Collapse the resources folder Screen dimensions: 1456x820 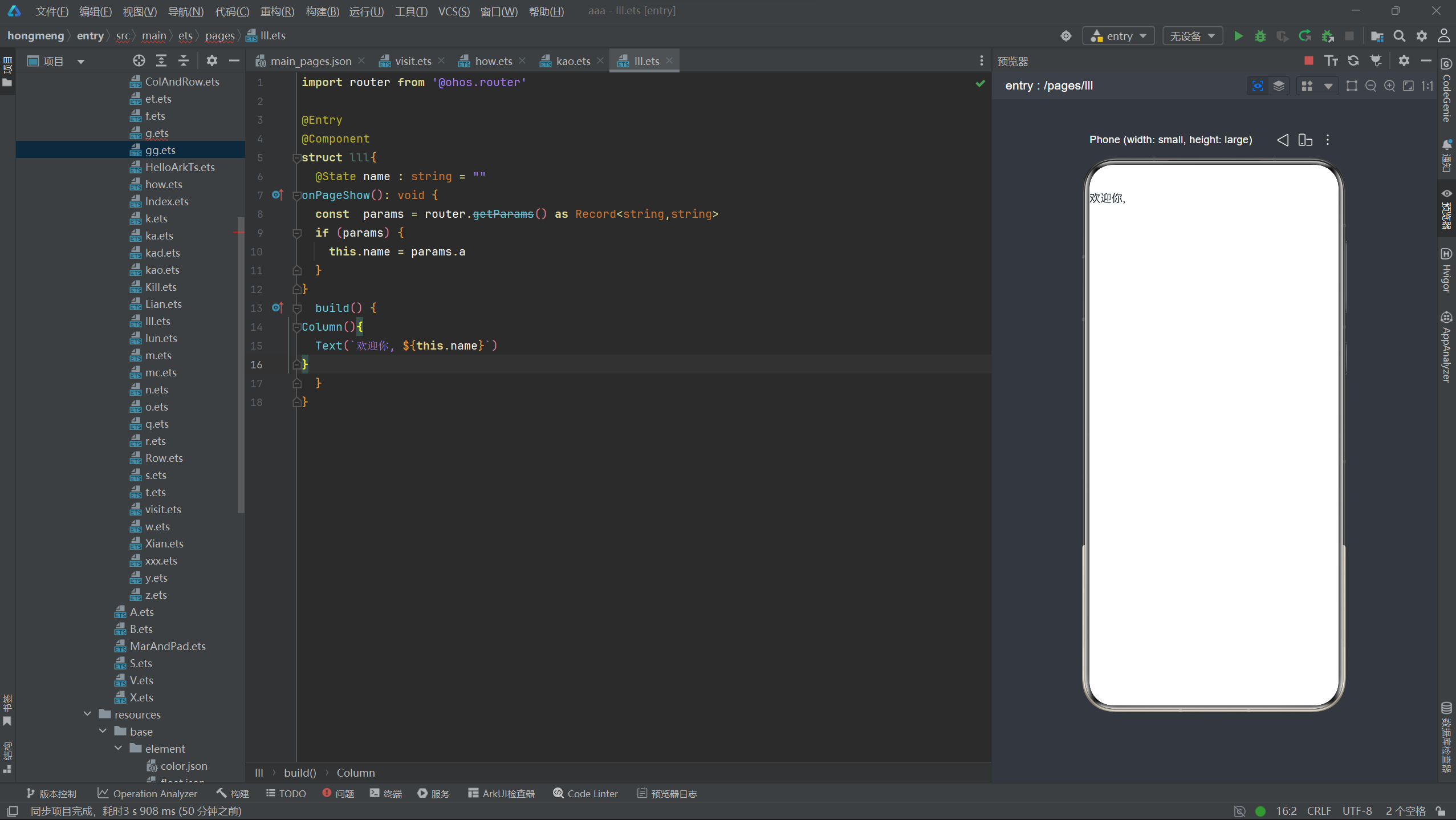pos(87,714)
